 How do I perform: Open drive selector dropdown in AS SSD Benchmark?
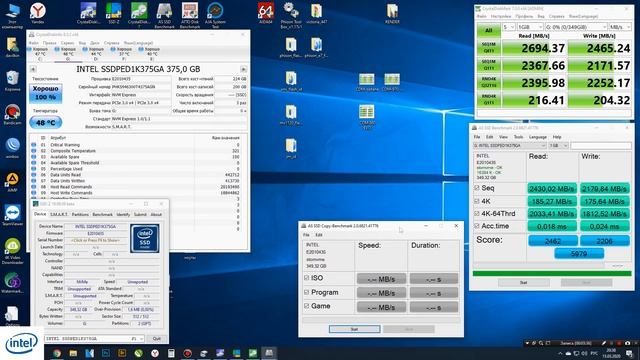(x=509, y=146)
